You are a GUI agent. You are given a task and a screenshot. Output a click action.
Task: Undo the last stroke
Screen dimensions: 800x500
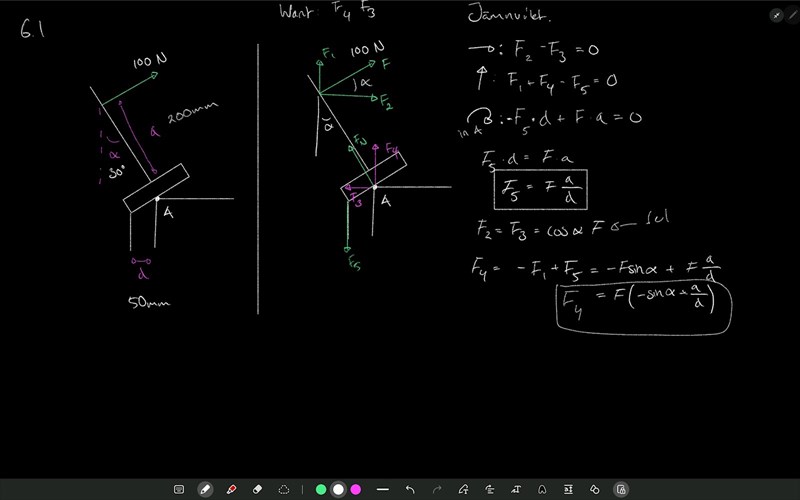(410, 489)
